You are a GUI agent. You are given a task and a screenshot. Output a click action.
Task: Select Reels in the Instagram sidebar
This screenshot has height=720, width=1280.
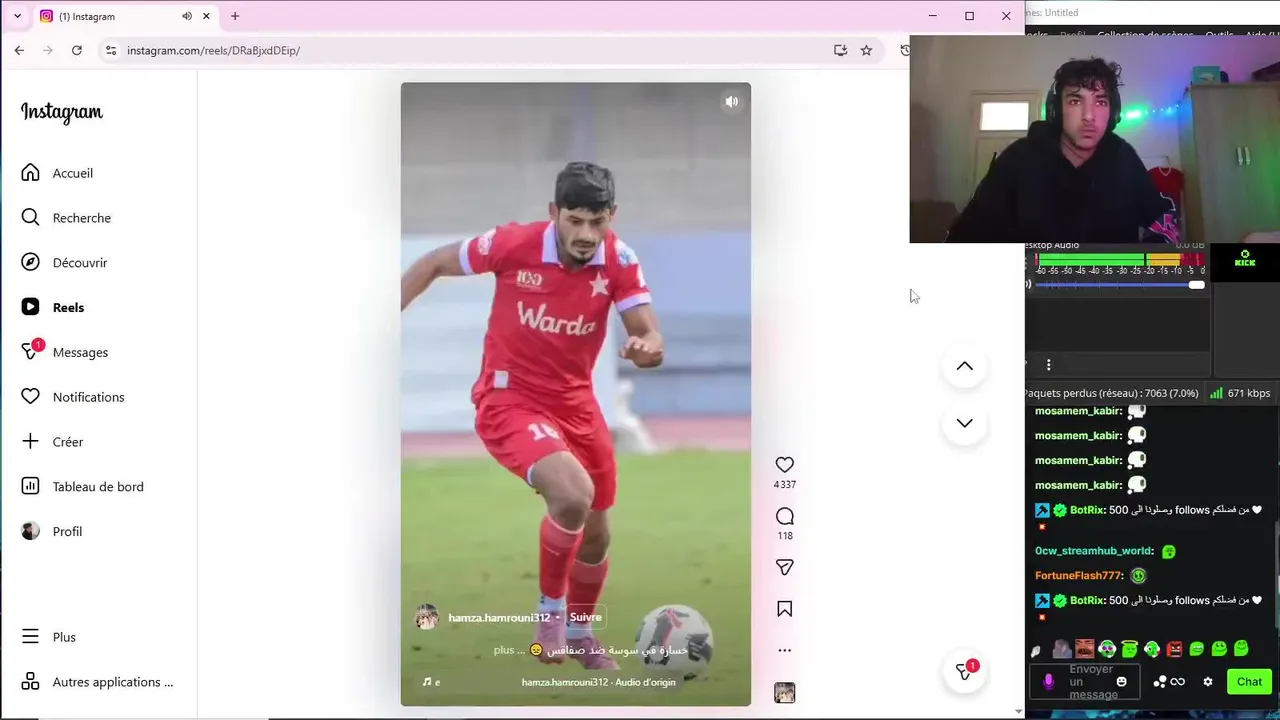[x=54, y=307]
